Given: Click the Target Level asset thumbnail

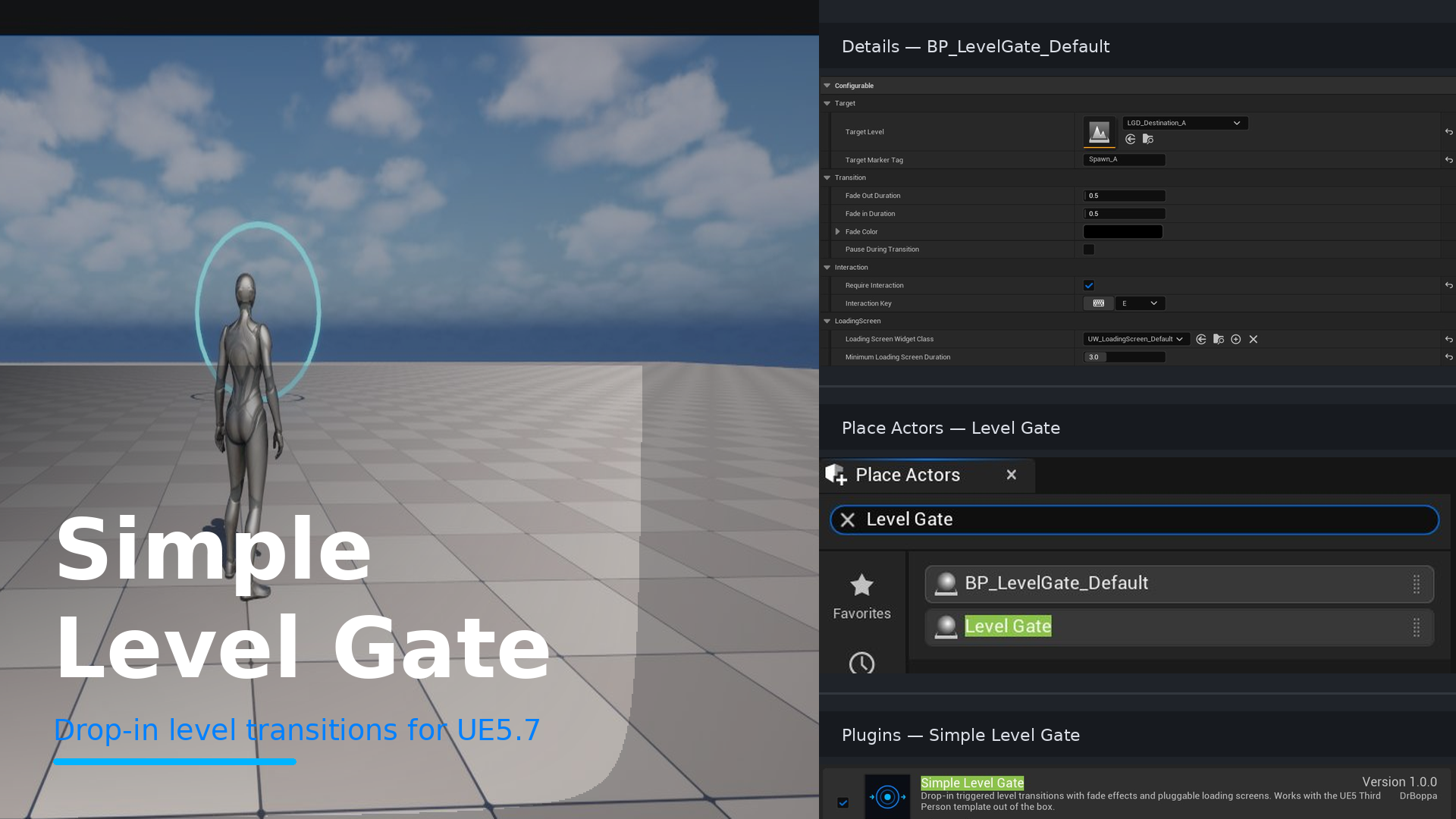Looking at the screenshot, I should [x=1099, y=132].
